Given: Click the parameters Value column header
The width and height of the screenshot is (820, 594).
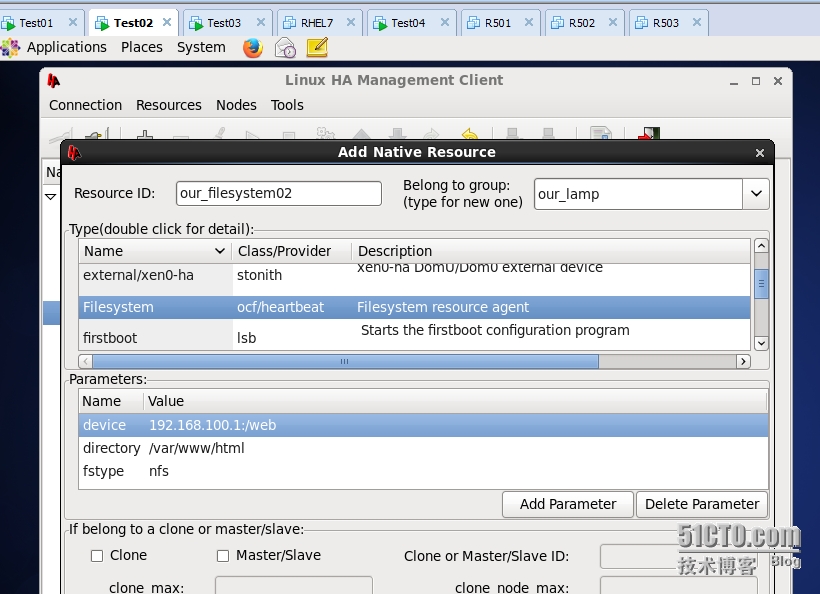Looking at the screenshot, I should tap(455, 401).
